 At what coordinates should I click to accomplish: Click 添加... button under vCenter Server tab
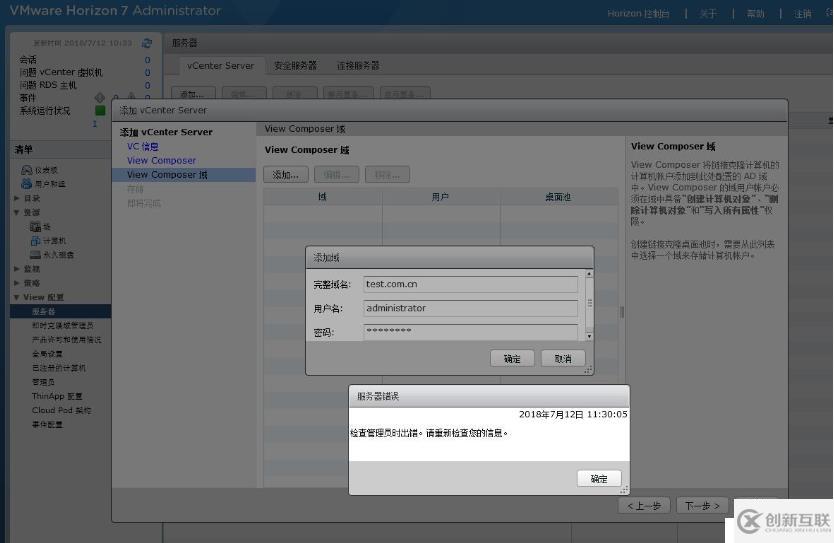click(193, 94)
